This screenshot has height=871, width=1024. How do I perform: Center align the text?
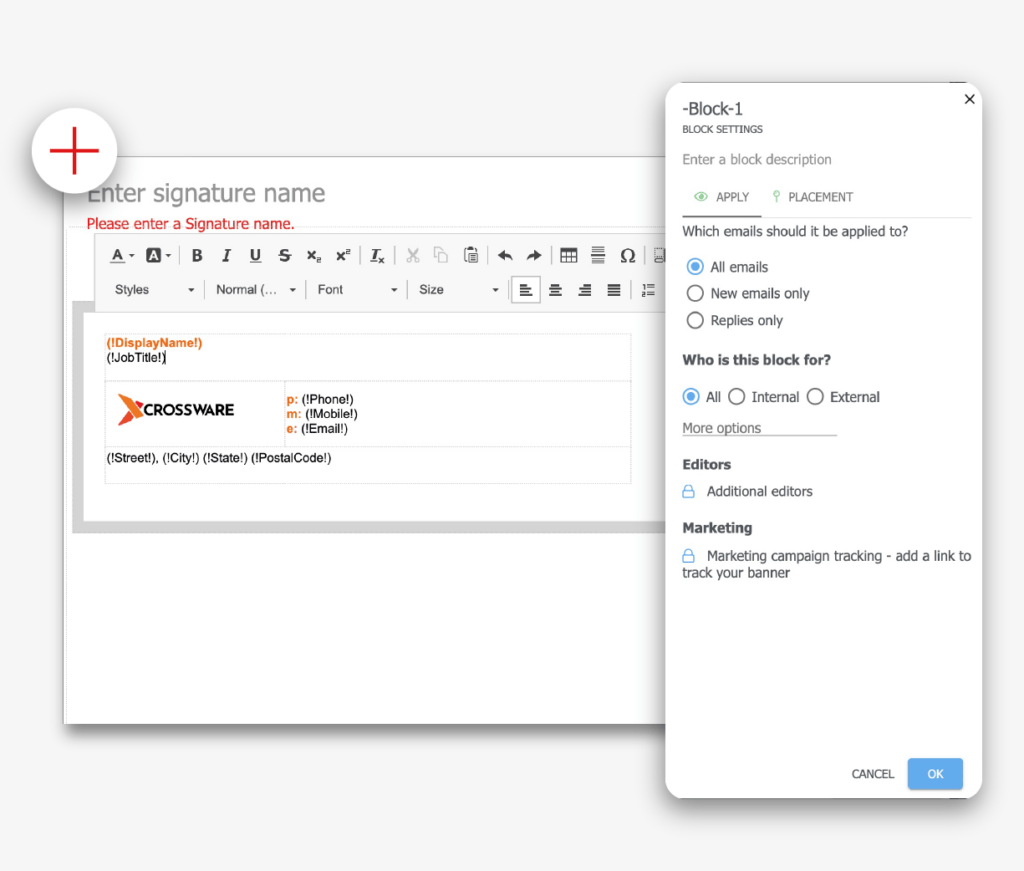click(555, 290)
